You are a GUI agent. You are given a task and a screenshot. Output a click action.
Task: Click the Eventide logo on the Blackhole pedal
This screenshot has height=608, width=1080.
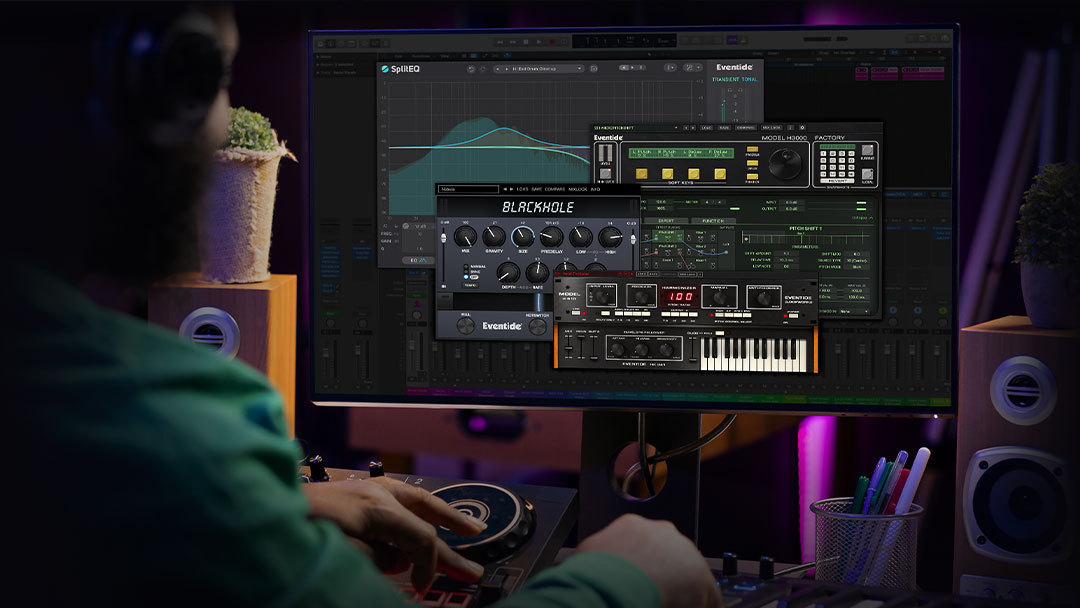[502, 325]
